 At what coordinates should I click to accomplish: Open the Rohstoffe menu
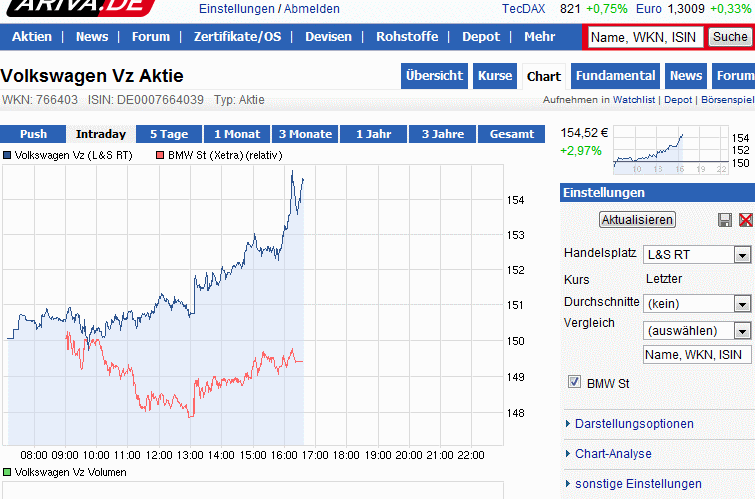pyautogui.click(x=407, y=37)
